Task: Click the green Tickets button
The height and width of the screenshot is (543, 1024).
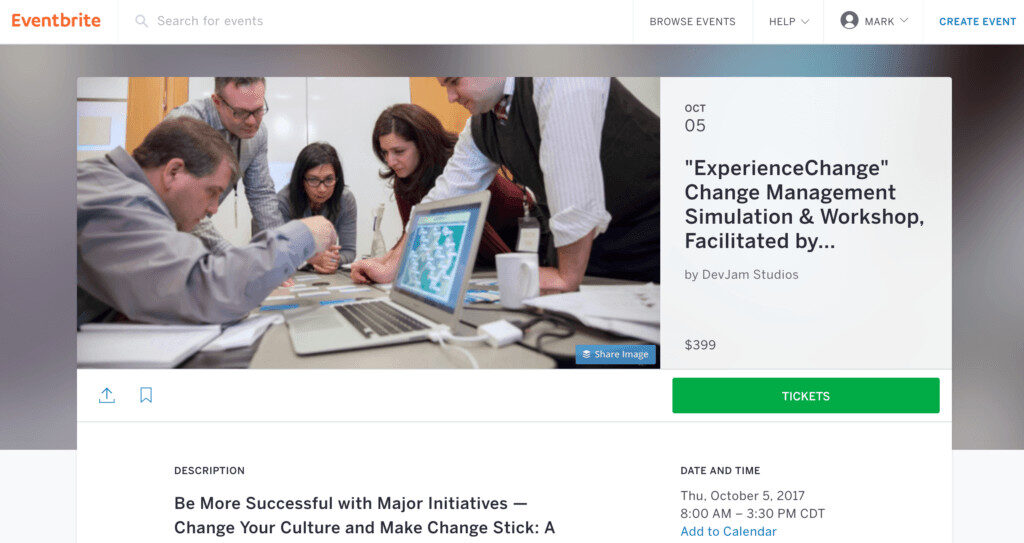Action: tap(805, 396)
